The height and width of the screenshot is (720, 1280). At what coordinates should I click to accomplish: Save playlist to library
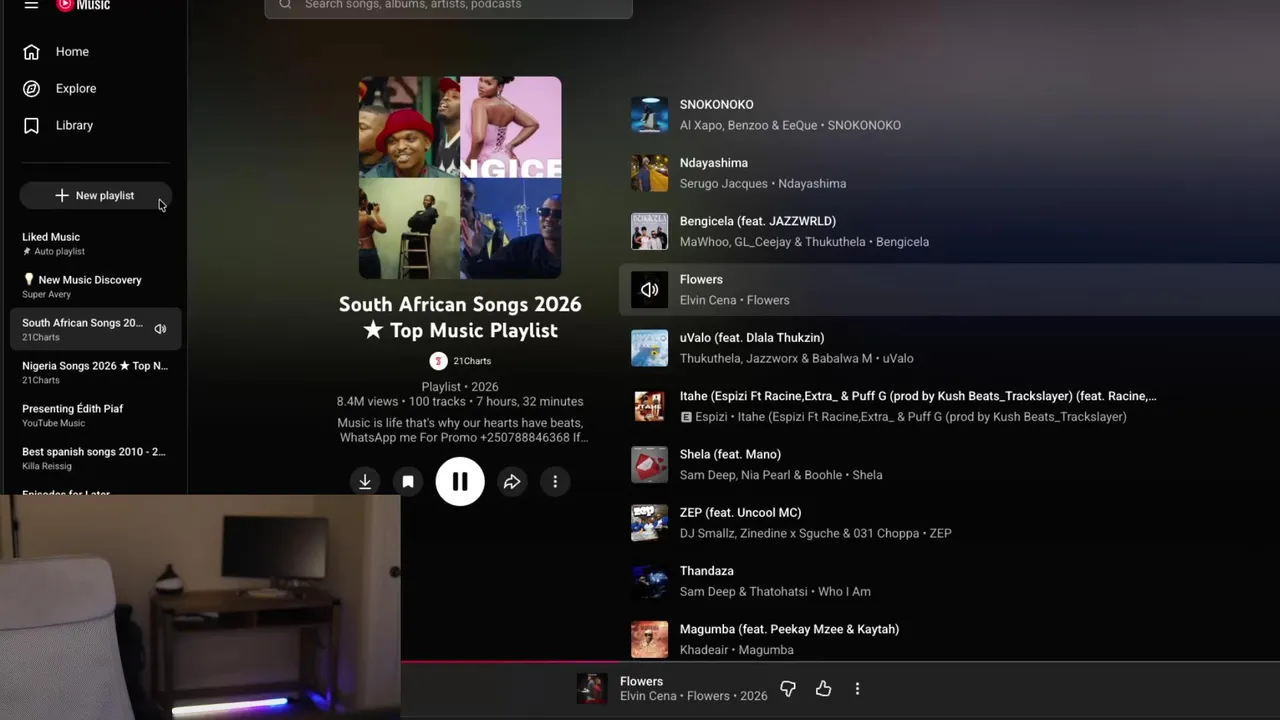[x=408, y=482]
